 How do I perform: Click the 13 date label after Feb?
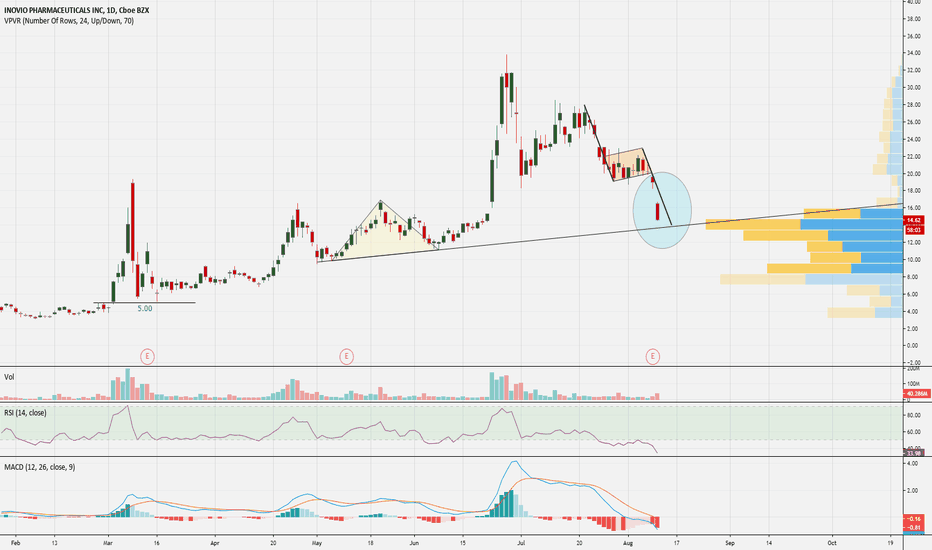[55, 543]
